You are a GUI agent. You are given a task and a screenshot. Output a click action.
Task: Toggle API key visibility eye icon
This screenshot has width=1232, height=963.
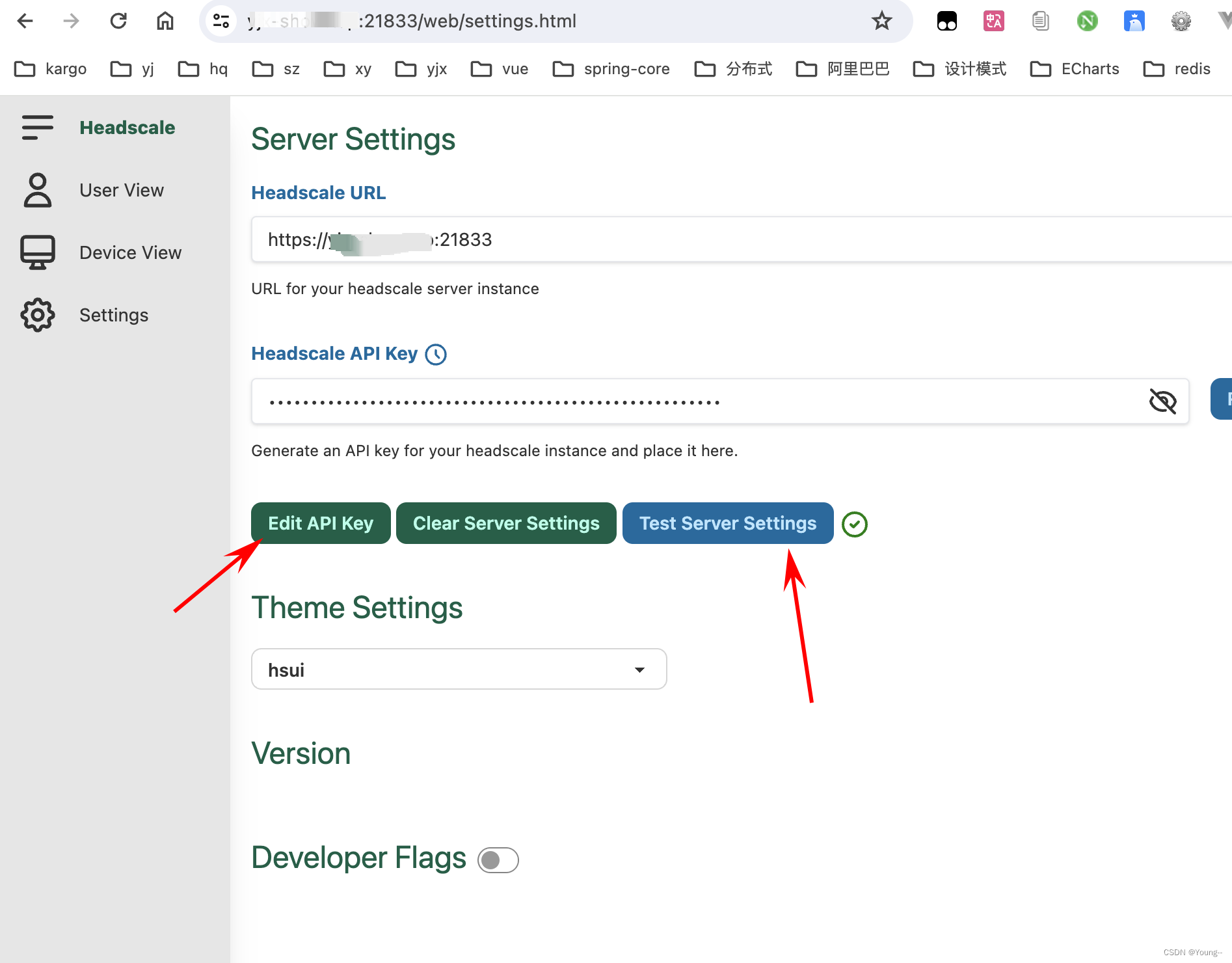tap(1163, 401)
